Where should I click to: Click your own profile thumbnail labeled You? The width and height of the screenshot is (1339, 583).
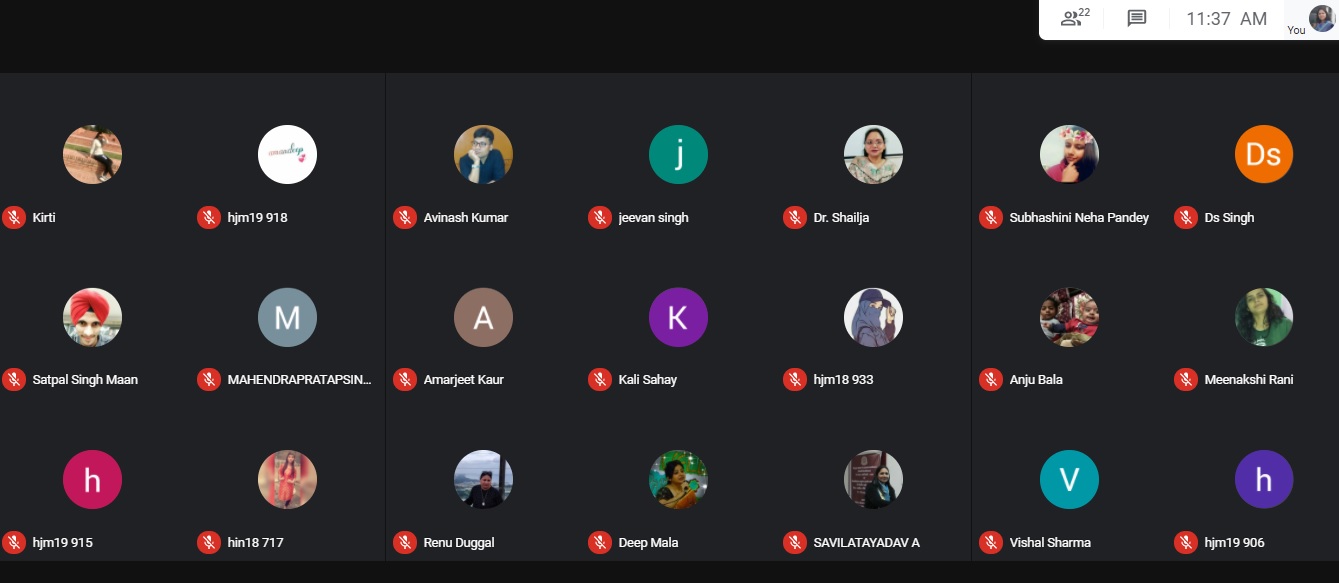pyautogui.click(x=1321, y=18)
